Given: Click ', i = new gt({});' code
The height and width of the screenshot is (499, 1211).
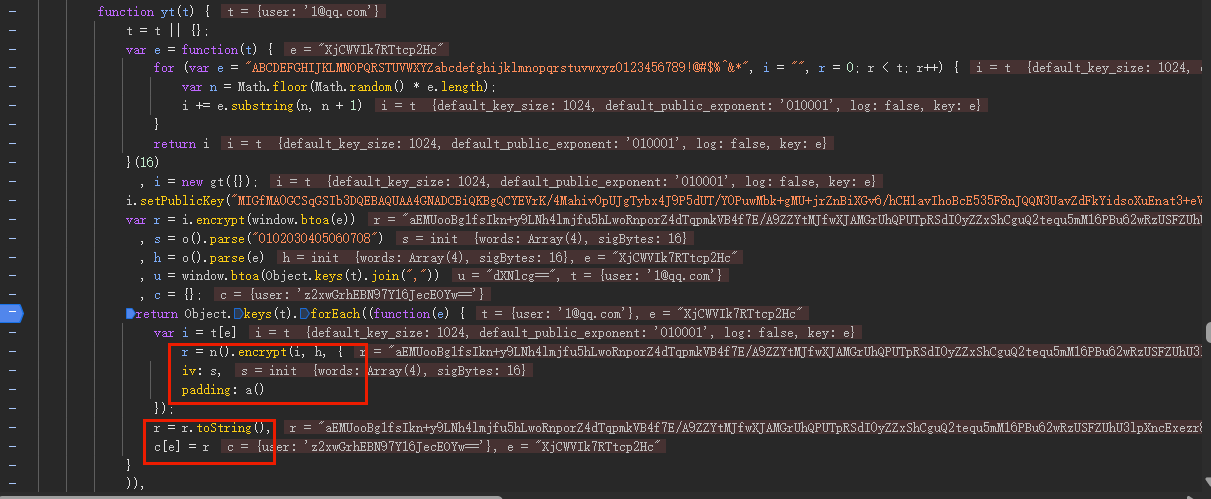Looking at the screenshot, I should pos(199,181).
